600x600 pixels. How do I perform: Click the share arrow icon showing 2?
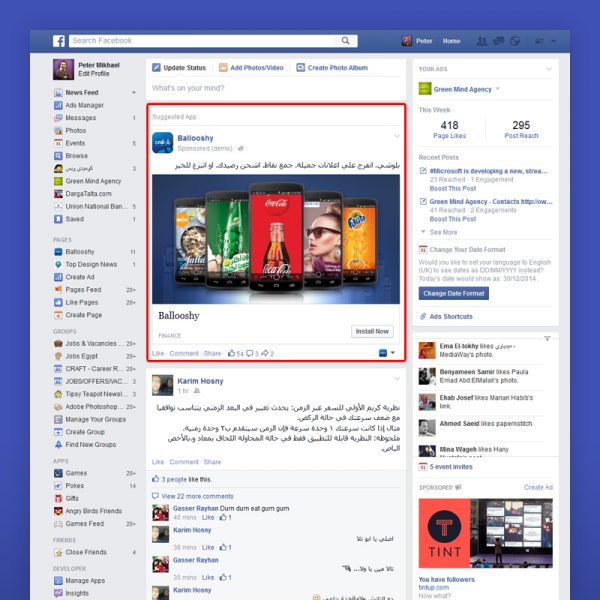(x=265, y=353)
